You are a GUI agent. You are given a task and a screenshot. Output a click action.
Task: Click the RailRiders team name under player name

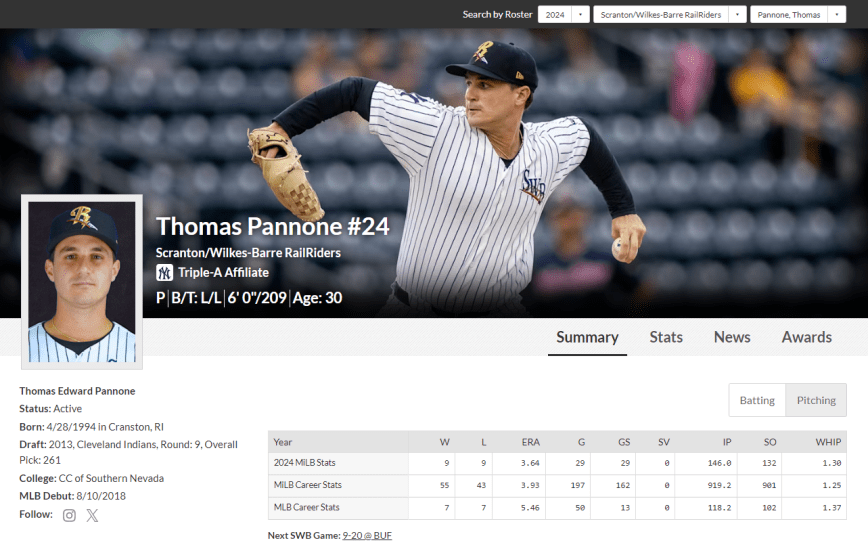(x=248, y=253)
